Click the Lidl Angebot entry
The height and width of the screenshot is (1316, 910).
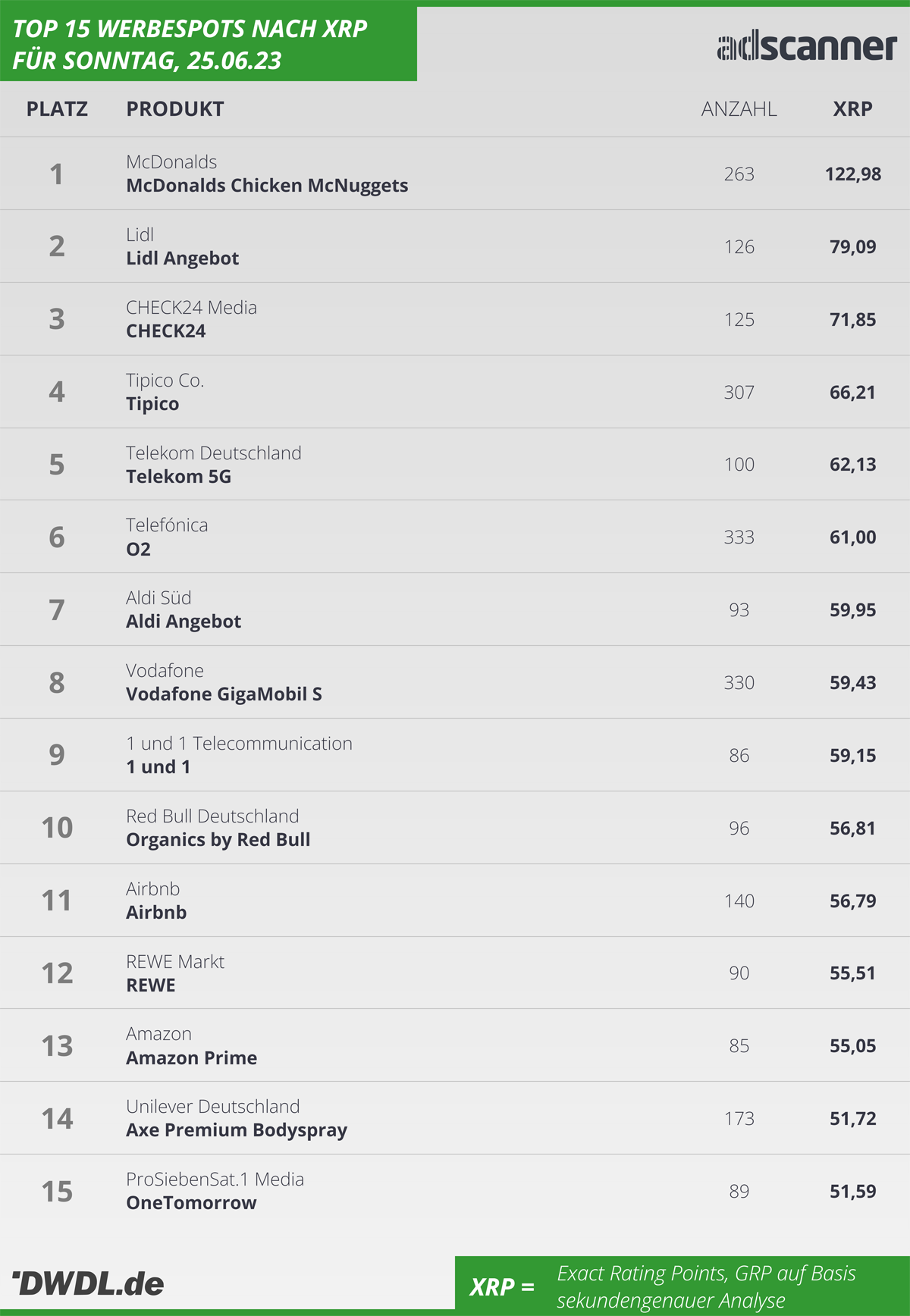(x=182, y=258)
